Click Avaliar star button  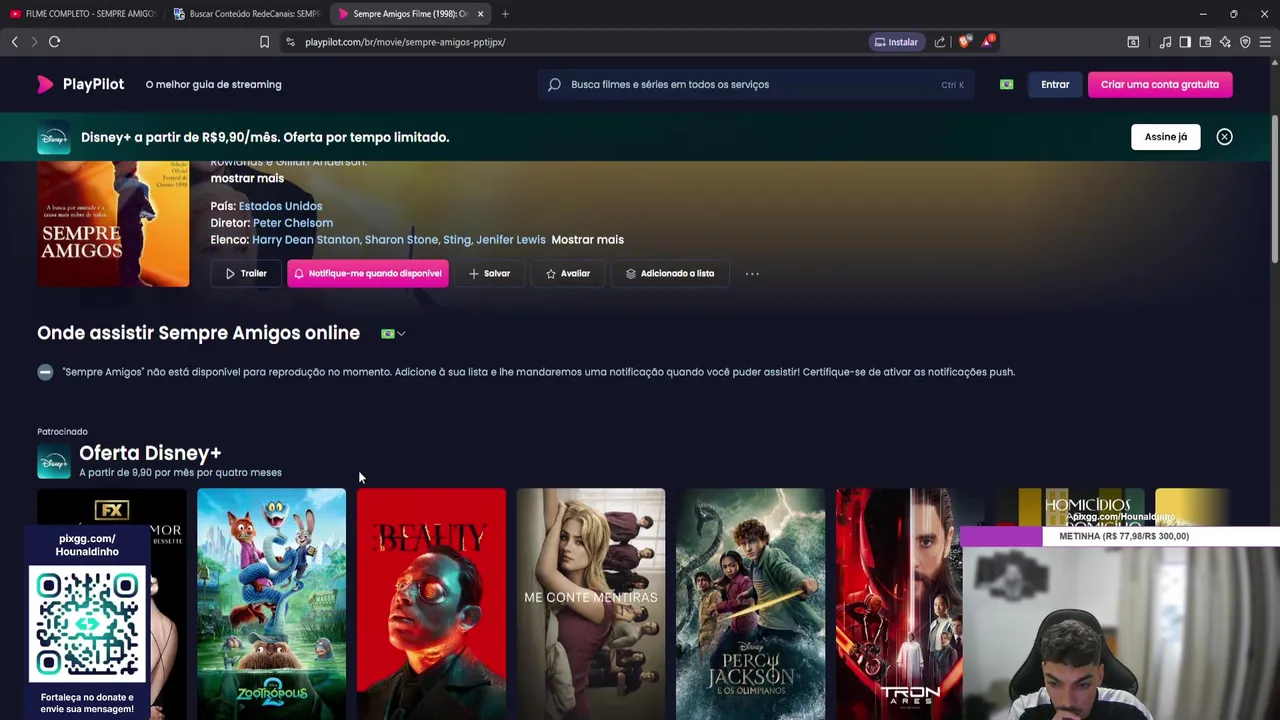coord(568,273)
